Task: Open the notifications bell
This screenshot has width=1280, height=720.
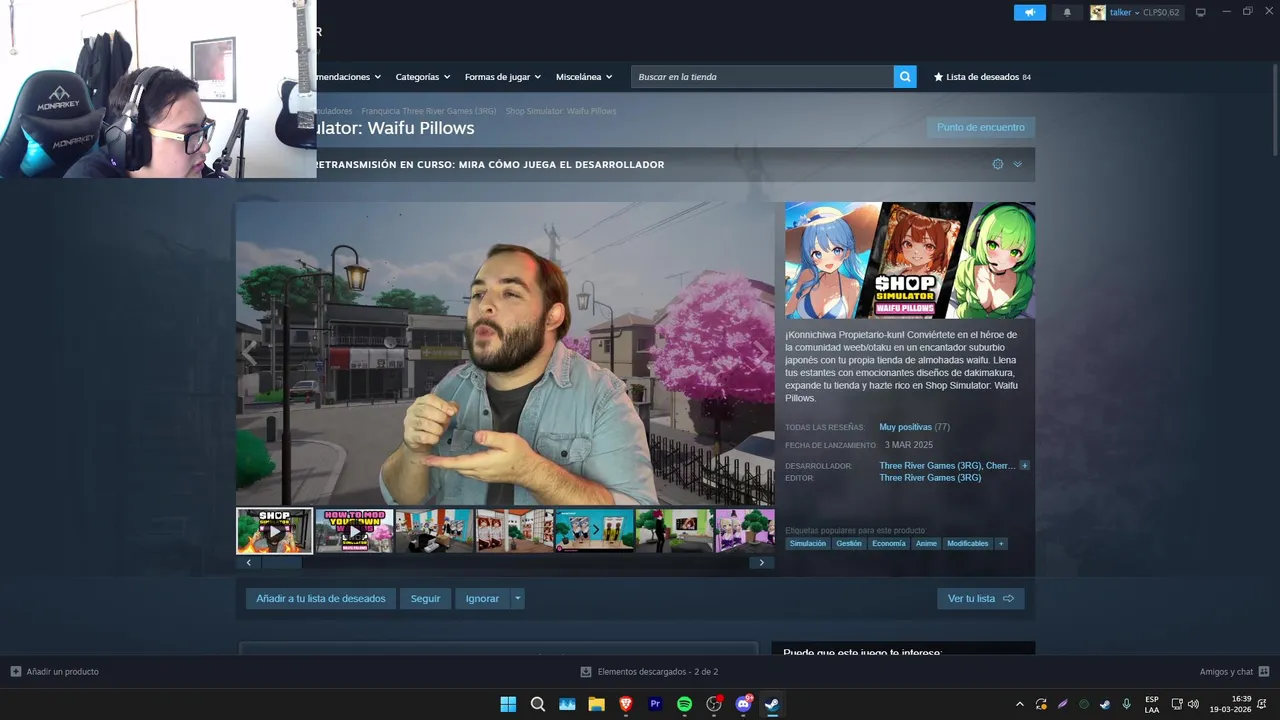Action: (1067, 13)
